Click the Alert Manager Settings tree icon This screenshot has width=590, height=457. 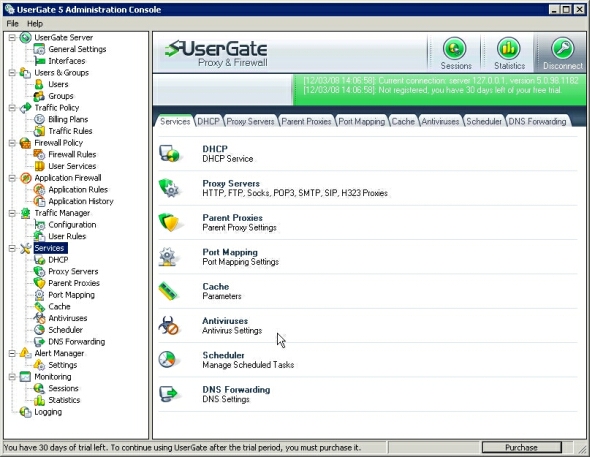point(39,365)
